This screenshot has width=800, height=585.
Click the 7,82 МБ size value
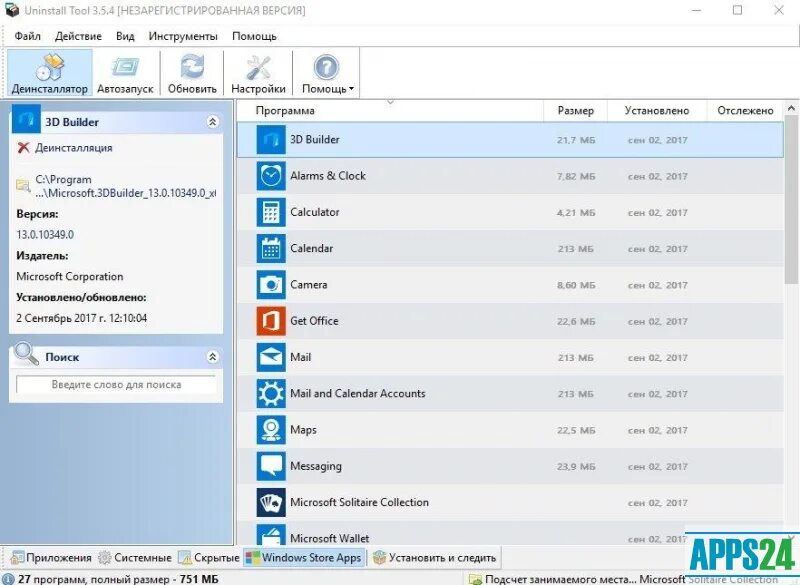tap(576, 176)
